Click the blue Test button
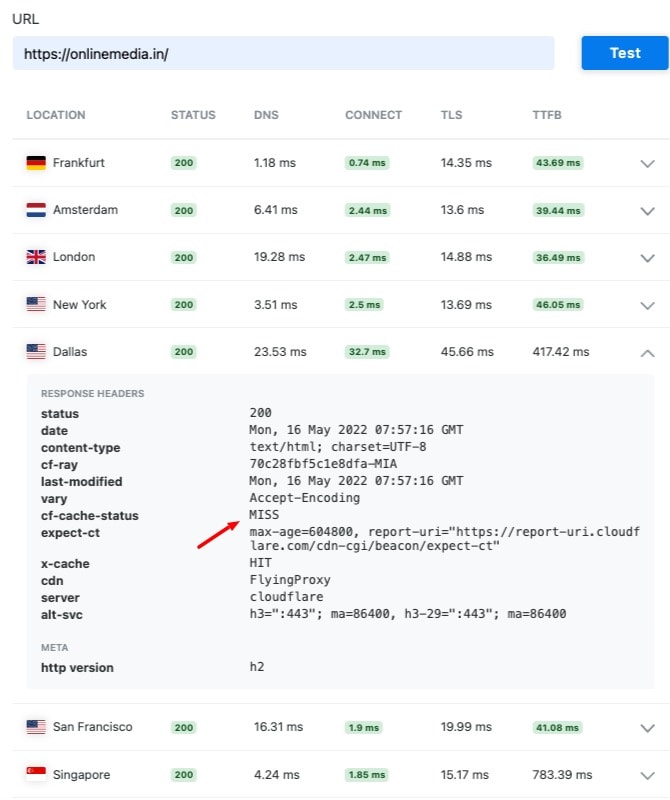This screenshot has height=800, width=670. 625,53
